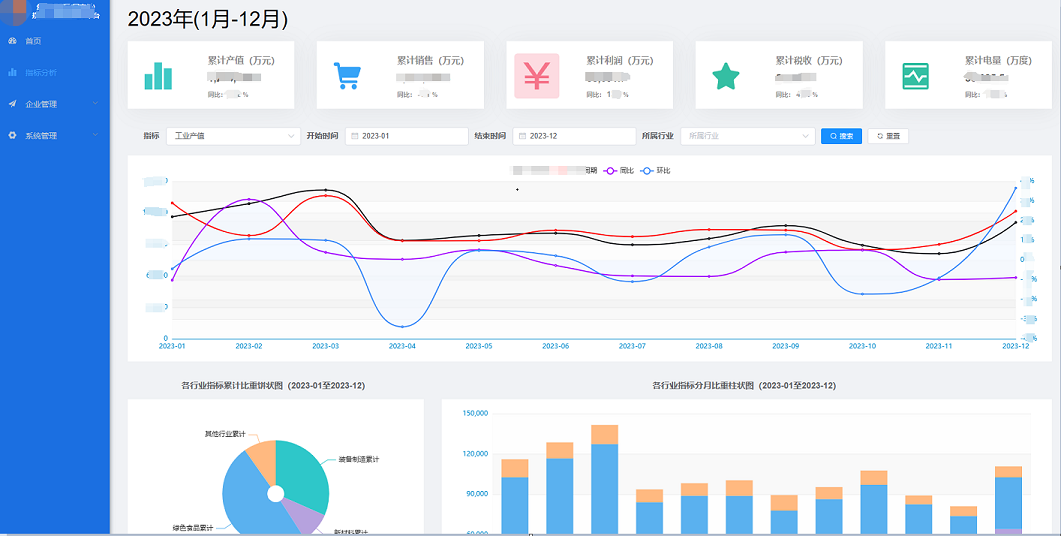Open the 指标 dropdown showing 工业产值
The image size is (1061, 536).
(x=232, y=136)
